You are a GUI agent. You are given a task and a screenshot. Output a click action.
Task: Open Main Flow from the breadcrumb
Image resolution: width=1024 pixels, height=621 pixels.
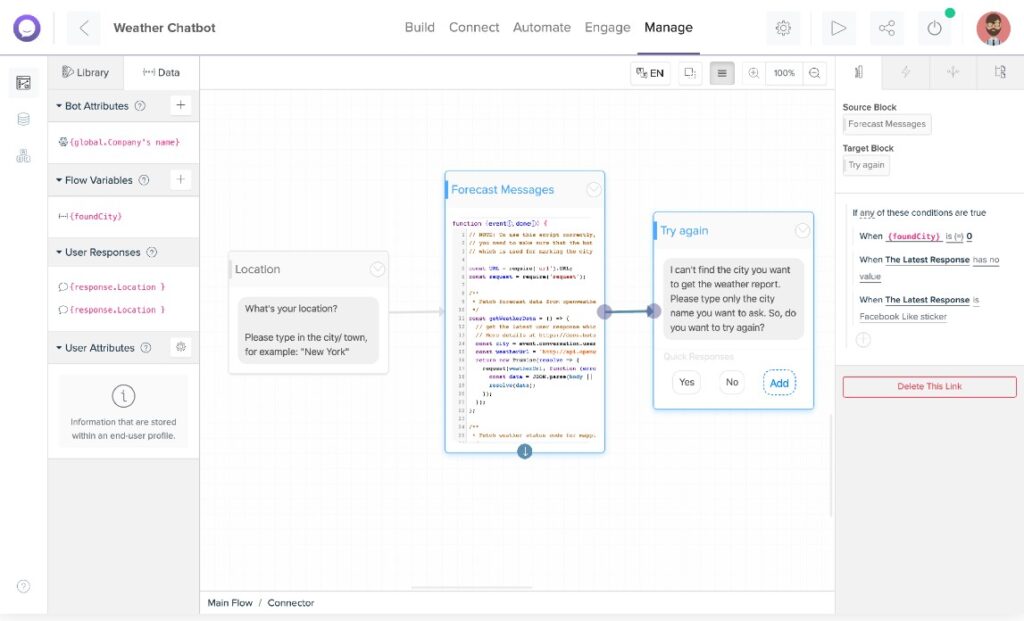click(231, 602)
